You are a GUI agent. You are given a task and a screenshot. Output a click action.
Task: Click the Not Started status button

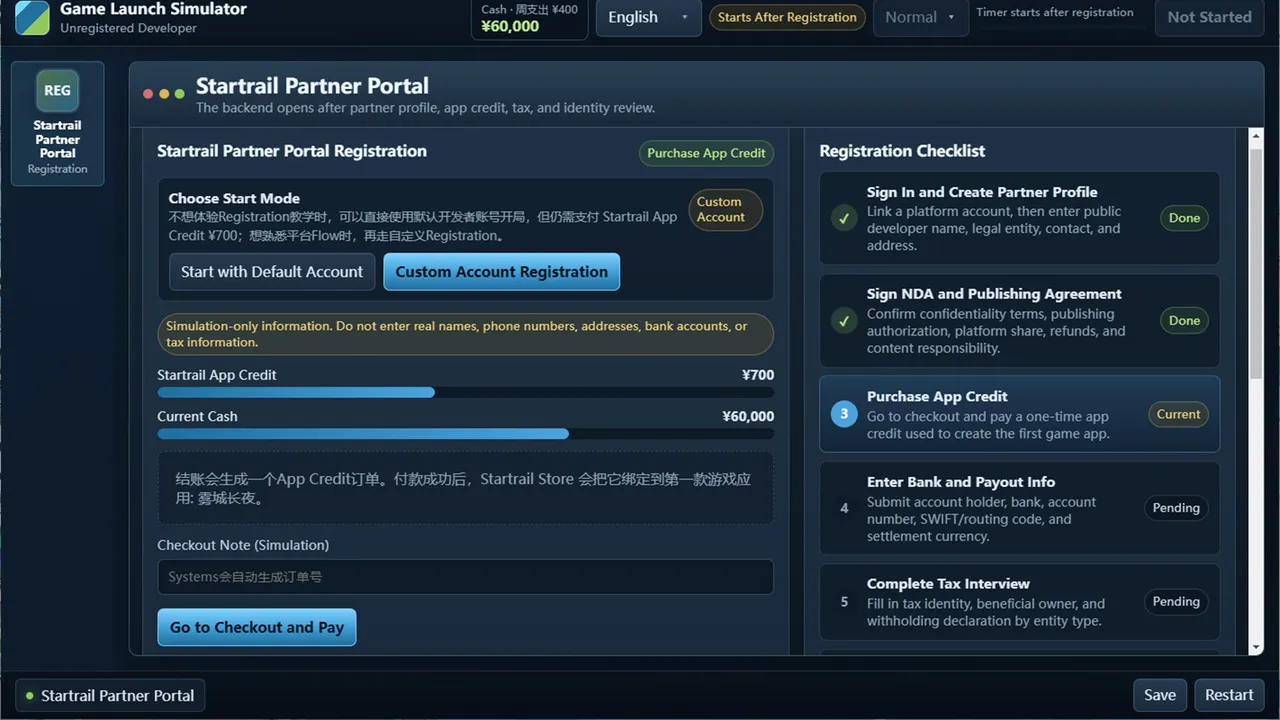(1209, 17)
